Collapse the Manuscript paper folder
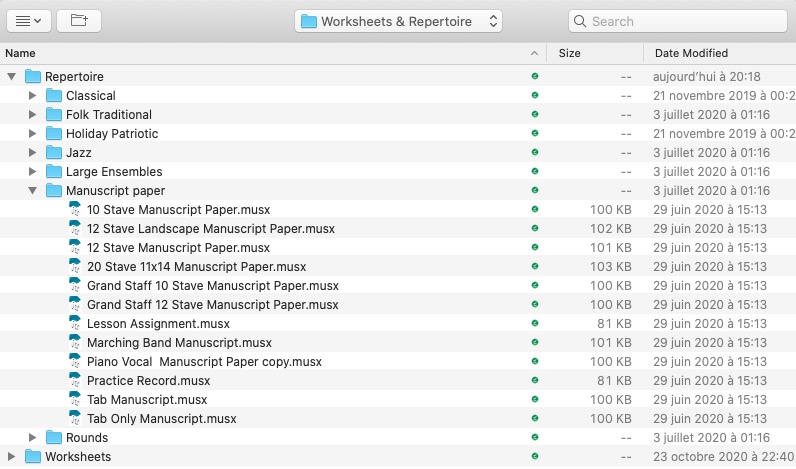 click(33, 191)
